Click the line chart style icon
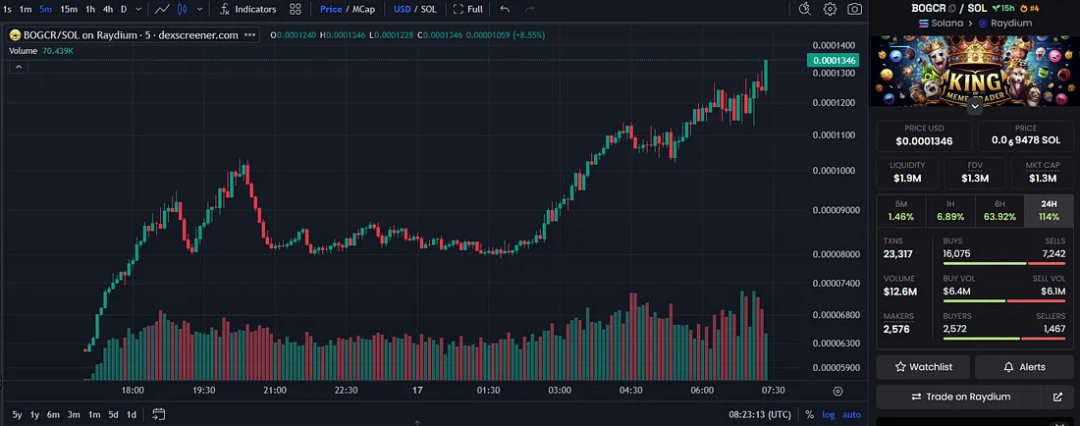Screen dimensions: 1080x426 [160, 9]
